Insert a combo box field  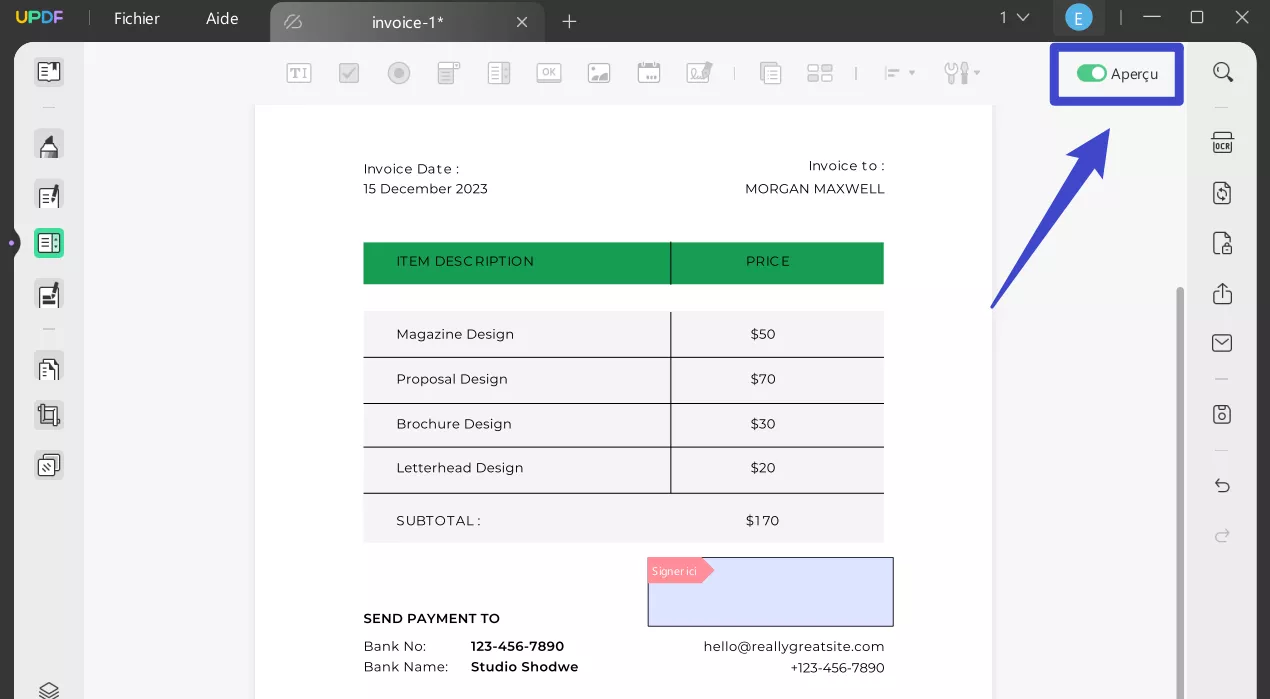click(x=448, y=72)
